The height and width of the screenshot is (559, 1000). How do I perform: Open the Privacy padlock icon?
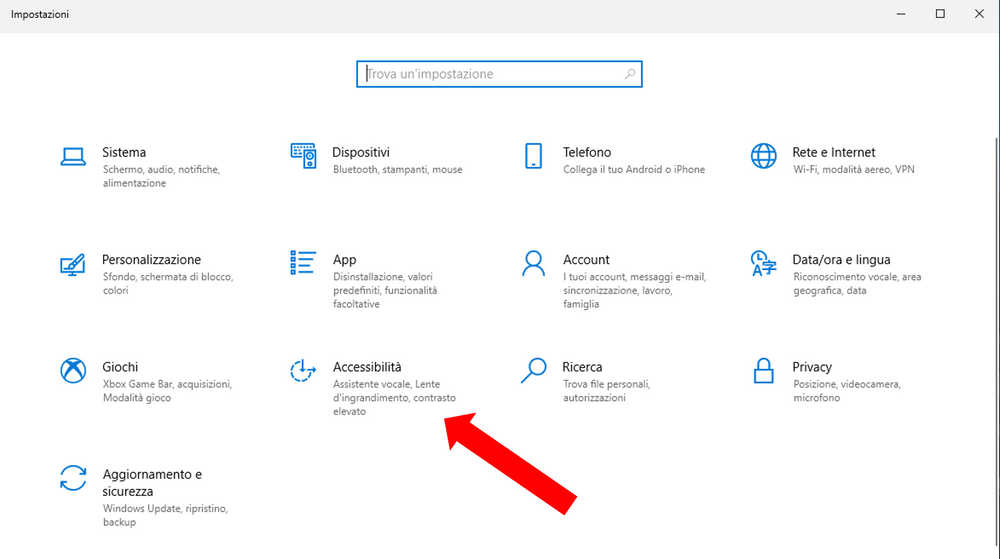click(x=763, y=371)
